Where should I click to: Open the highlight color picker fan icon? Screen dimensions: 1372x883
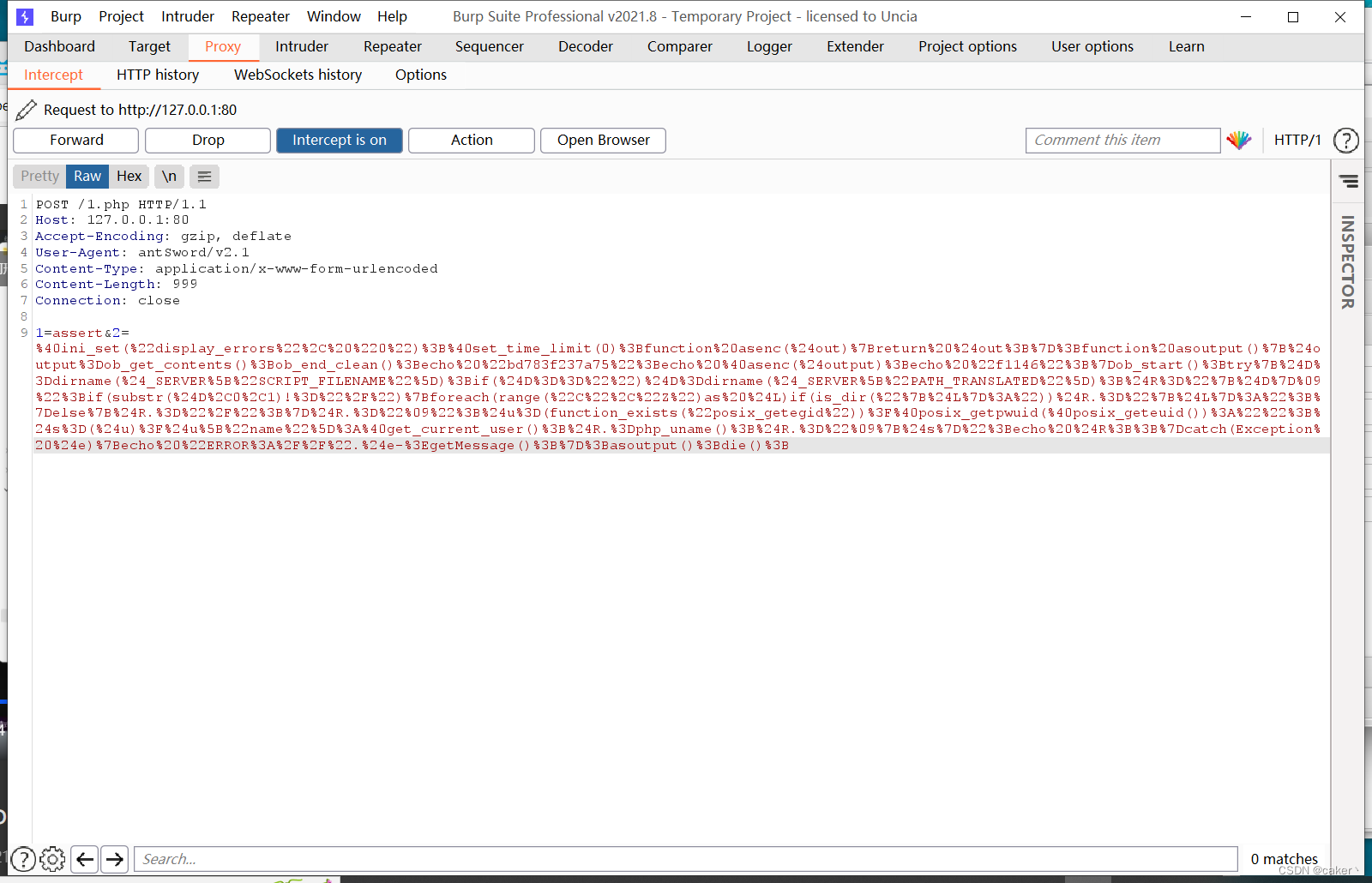click(x=1238, y=140)
